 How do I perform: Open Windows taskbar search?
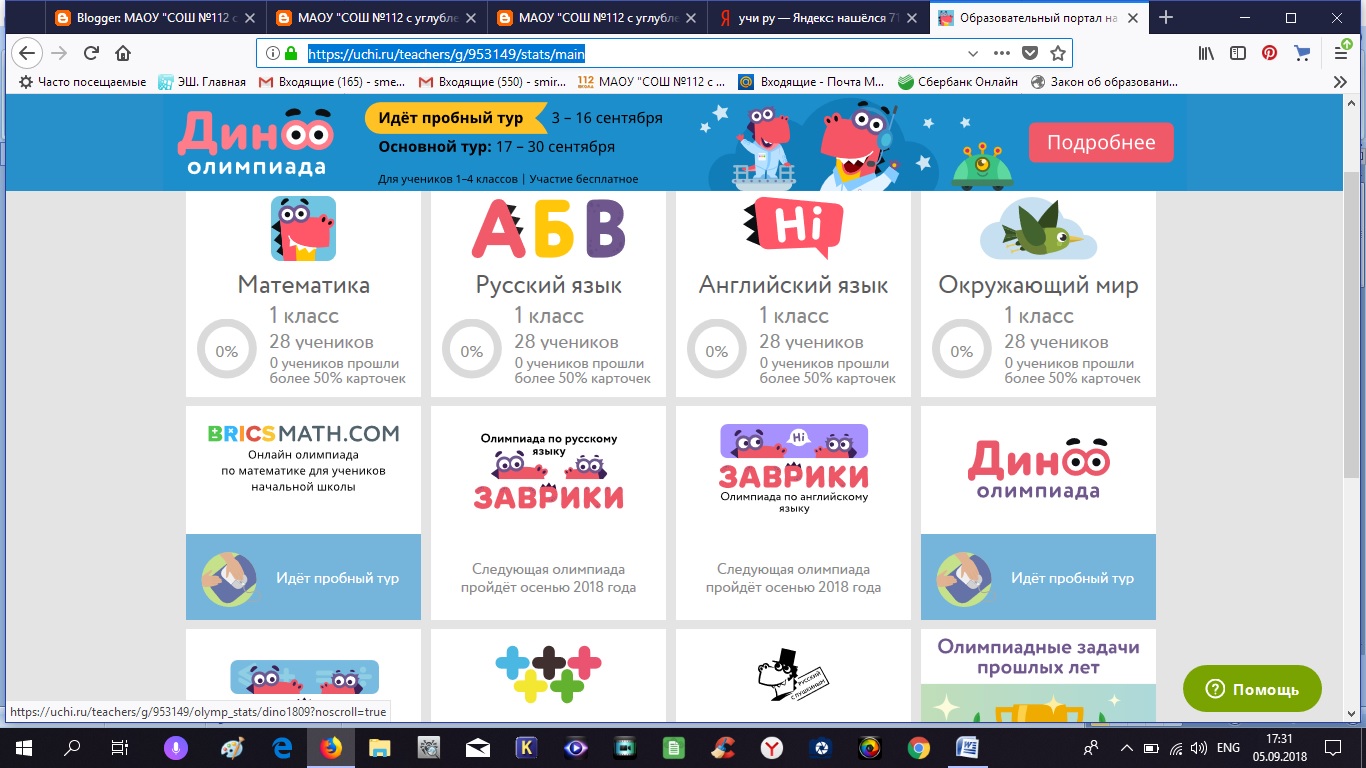click(72, 747)
